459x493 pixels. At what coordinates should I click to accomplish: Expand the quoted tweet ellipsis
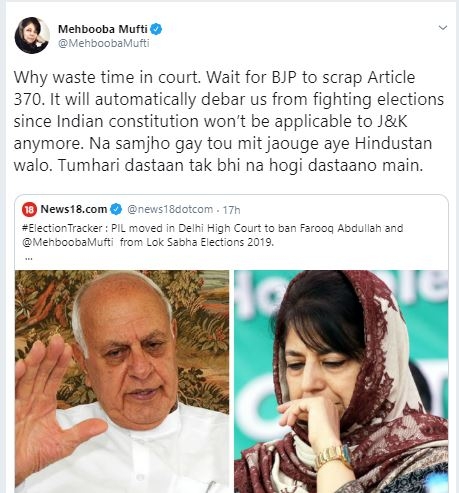[x=29, y=258]
